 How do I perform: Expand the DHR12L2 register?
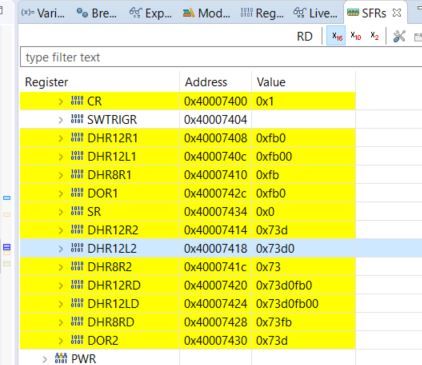click(61, 249)
